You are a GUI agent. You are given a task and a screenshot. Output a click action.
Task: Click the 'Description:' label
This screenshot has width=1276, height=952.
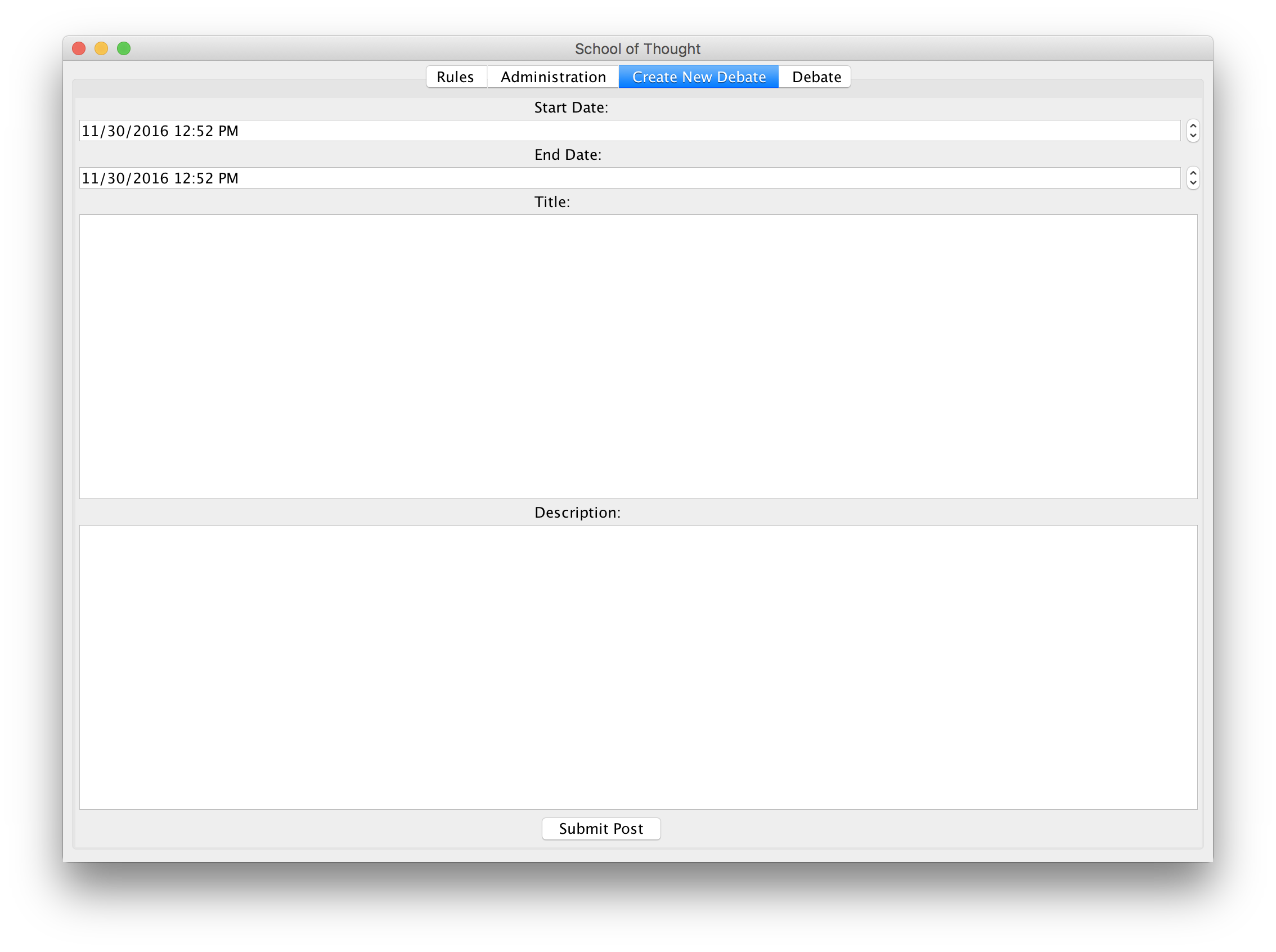click(577, 513)
